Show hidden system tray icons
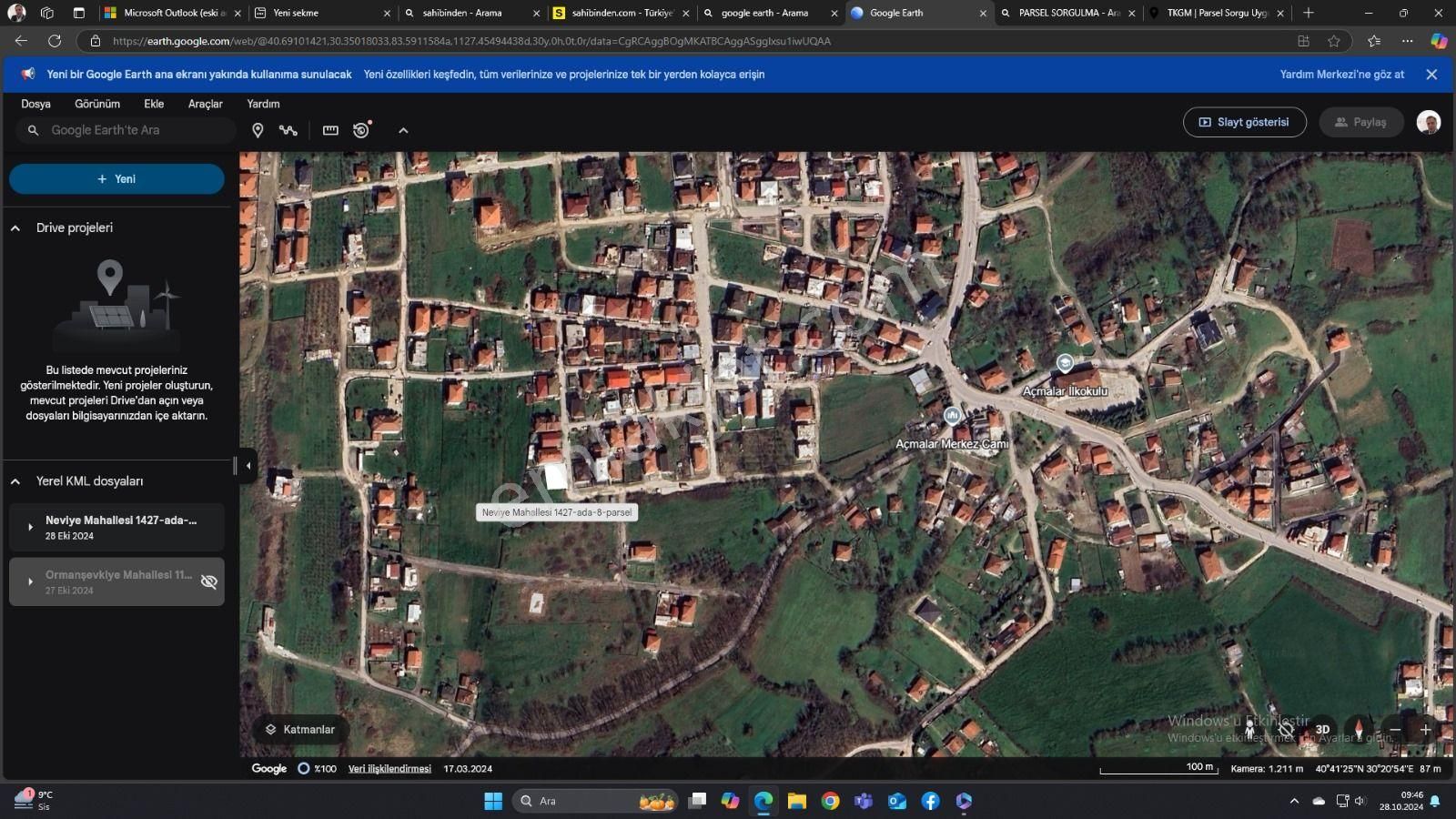This screenshot has height=819, width=1456. coord(1294,801)
